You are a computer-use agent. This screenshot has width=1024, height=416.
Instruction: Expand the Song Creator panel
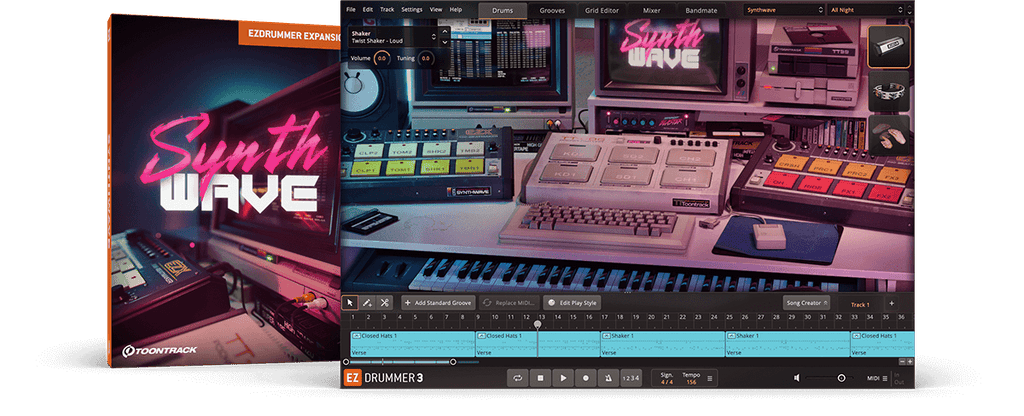click(807, 303)
